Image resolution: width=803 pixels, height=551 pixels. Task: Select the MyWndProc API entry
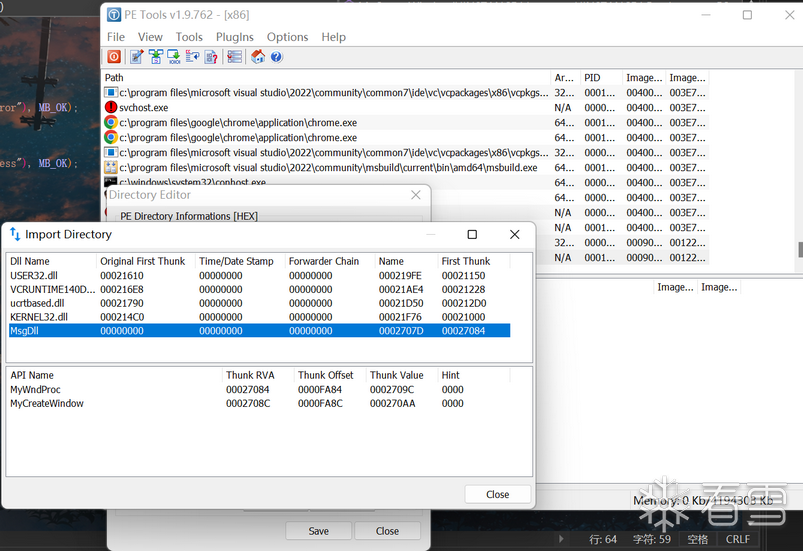click(259, 390)
